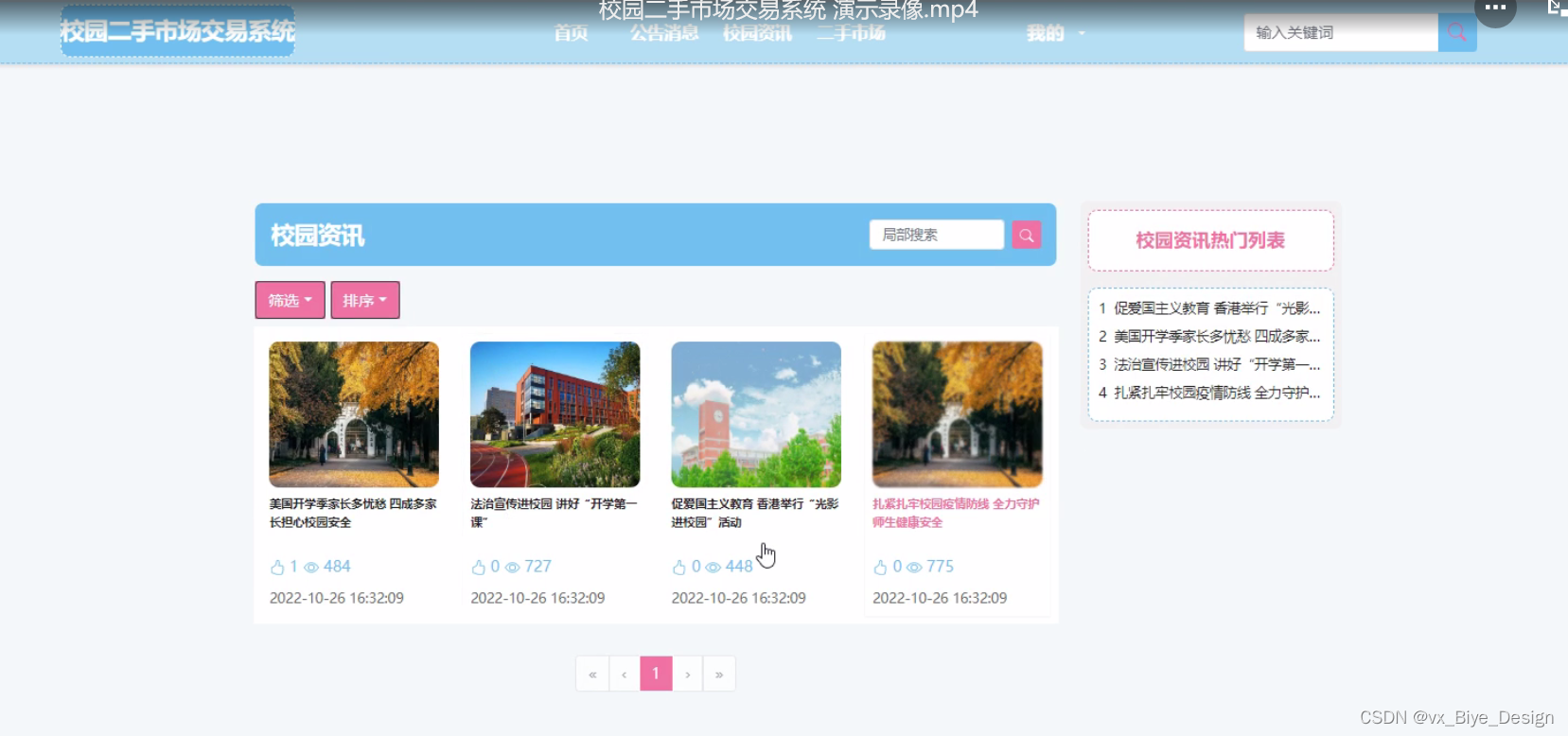The height and width of the screenshot is (736, 1568).
Task: Click the thumbnail of 扎紧扎牢校园疫情防线 article
Action: [958, 414]
